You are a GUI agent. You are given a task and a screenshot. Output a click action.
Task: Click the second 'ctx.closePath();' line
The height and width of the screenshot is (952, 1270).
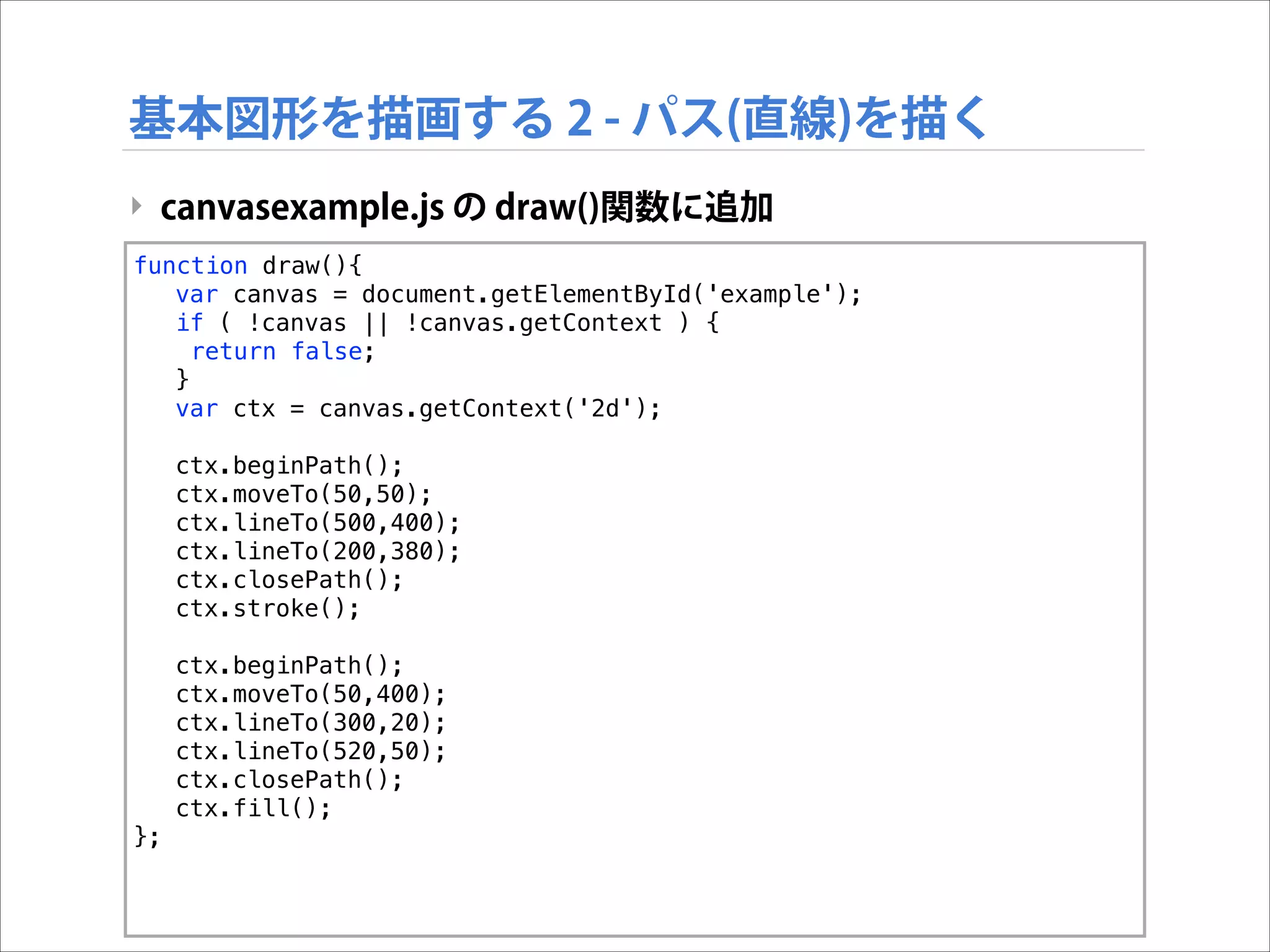290,780
